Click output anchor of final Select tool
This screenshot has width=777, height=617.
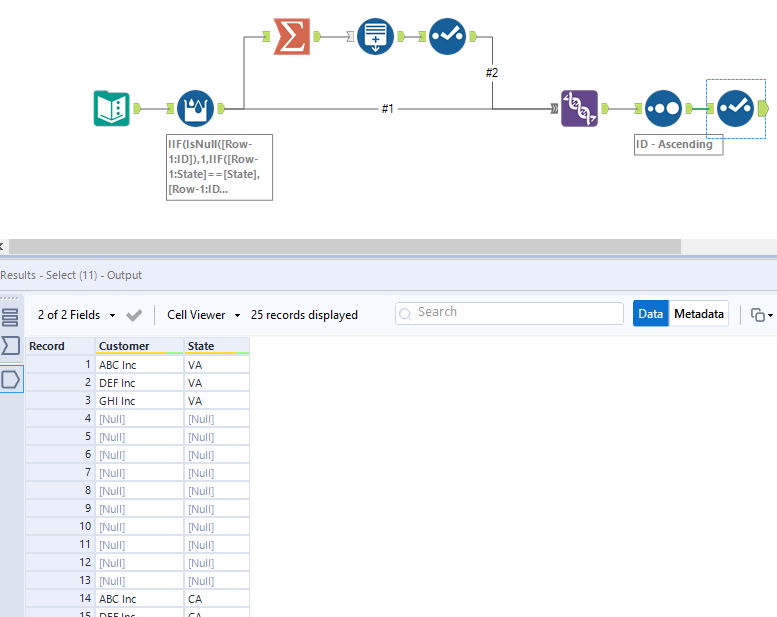763,109
